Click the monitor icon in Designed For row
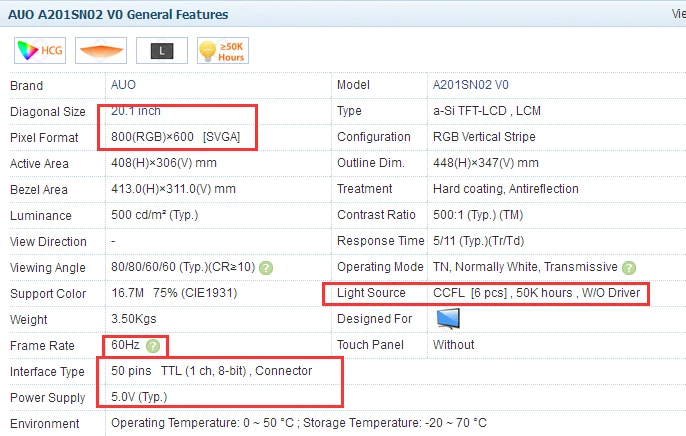The height and width of the screenshot is (436, 686). [x=448, y=318]
